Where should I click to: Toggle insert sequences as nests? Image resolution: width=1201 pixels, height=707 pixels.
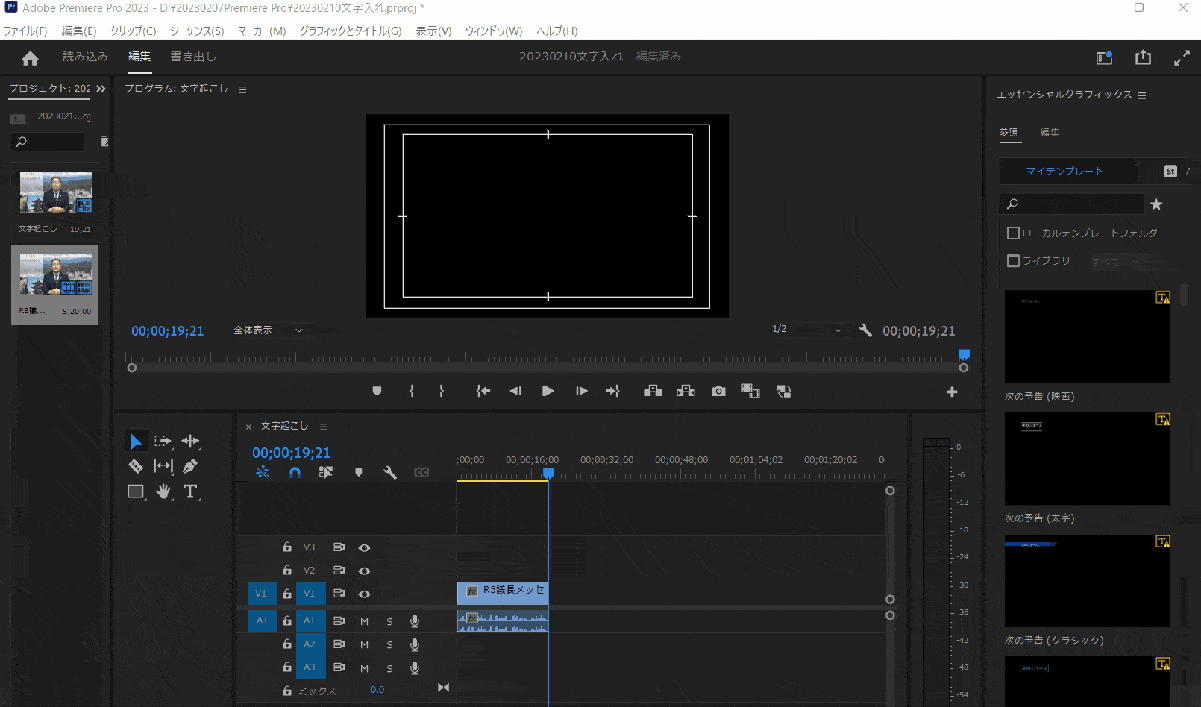262,472
